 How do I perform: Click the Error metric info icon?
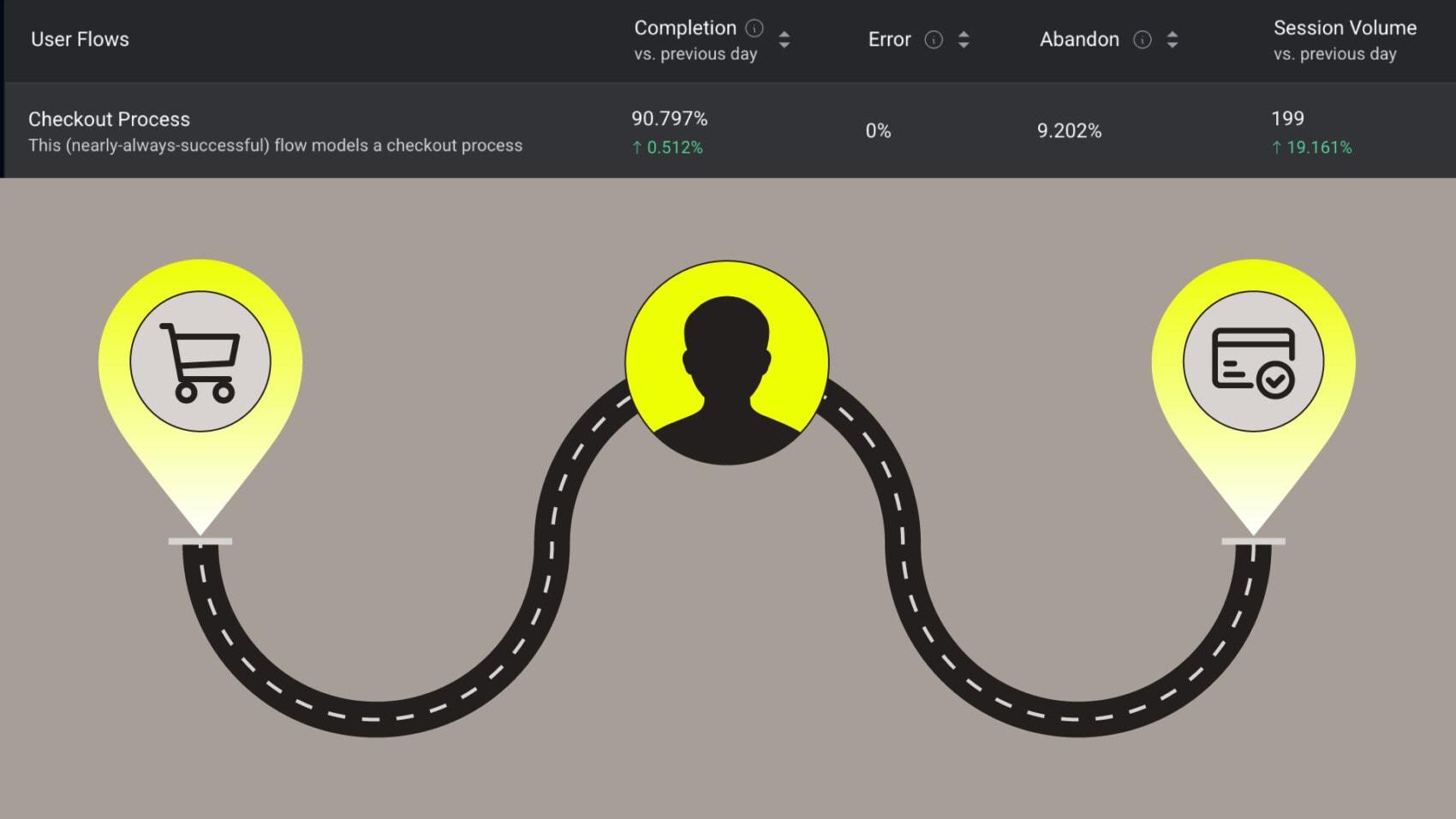(x=934, y=39)
